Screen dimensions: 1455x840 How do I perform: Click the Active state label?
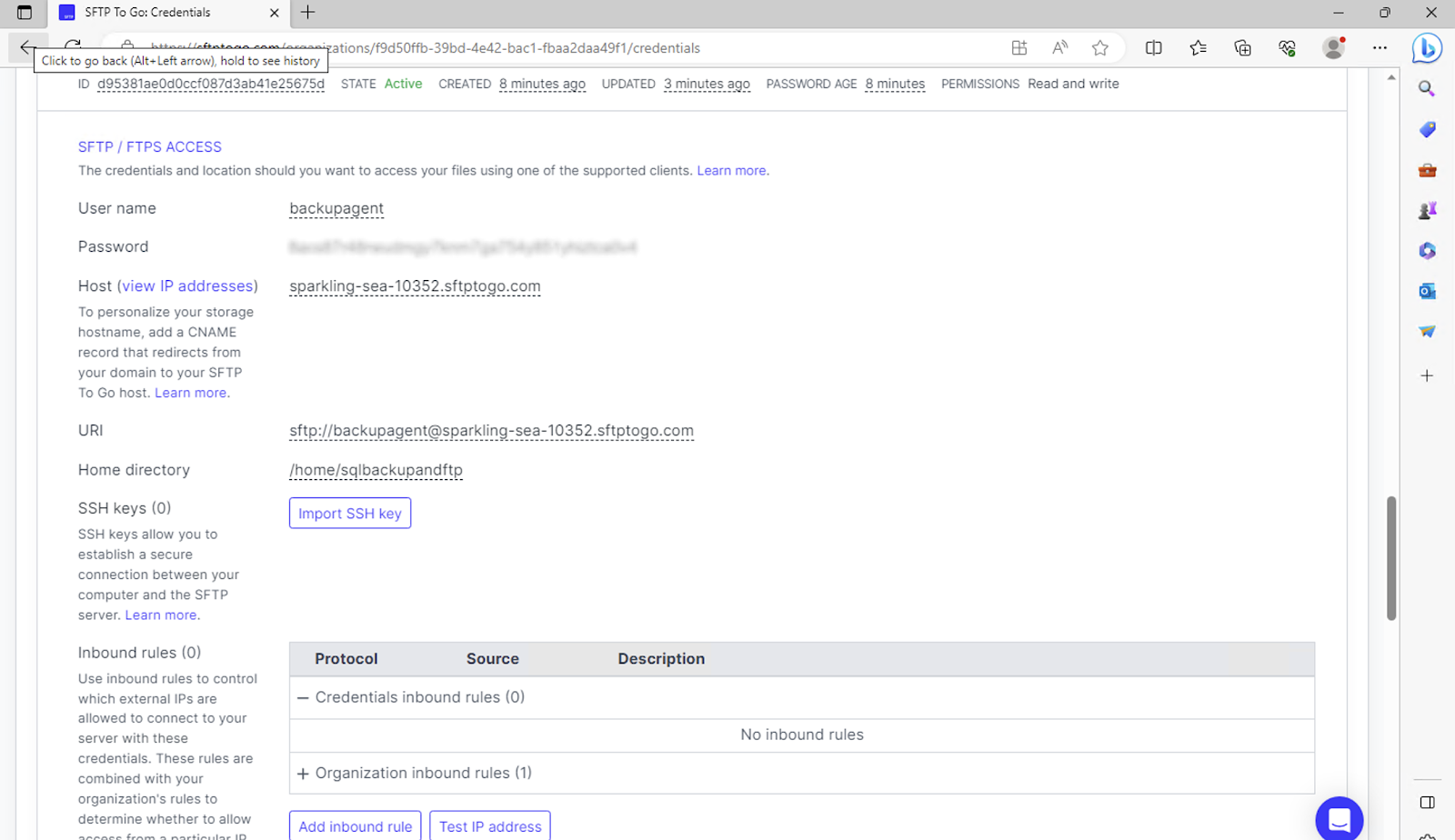coord(403,84)
